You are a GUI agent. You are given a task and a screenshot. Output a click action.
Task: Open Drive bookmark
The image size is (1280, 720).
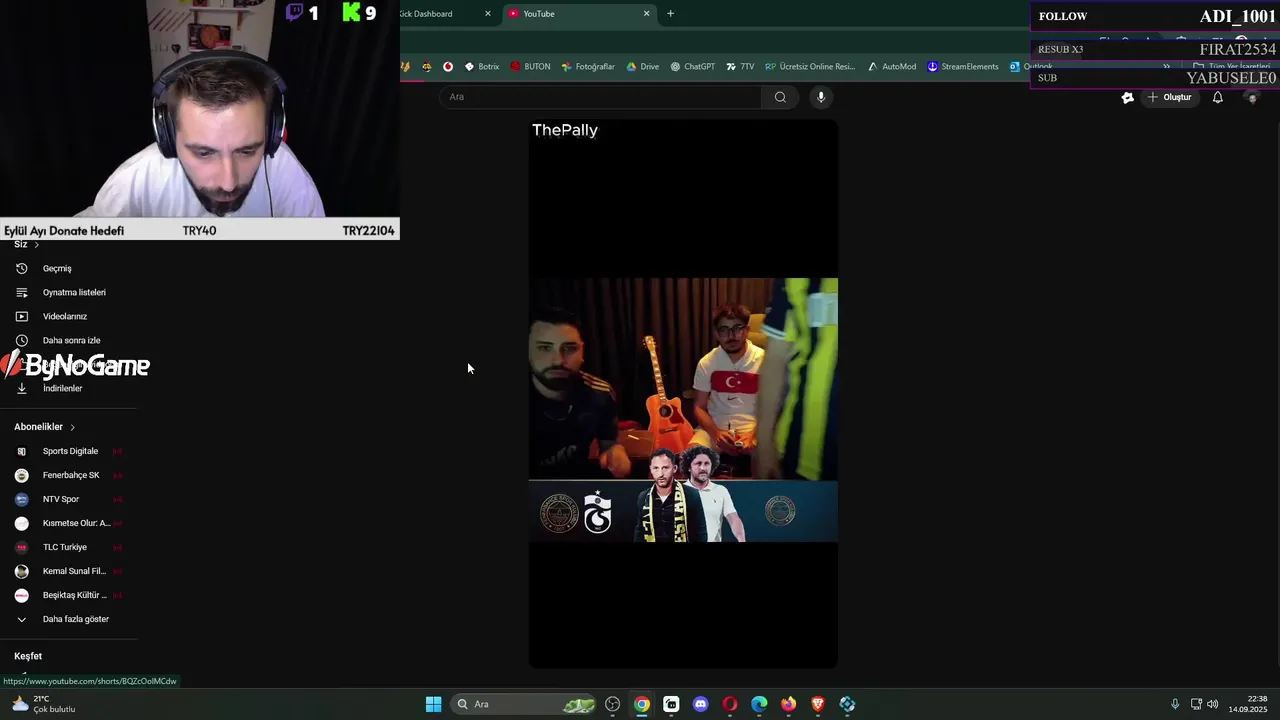tap(642, 67)
